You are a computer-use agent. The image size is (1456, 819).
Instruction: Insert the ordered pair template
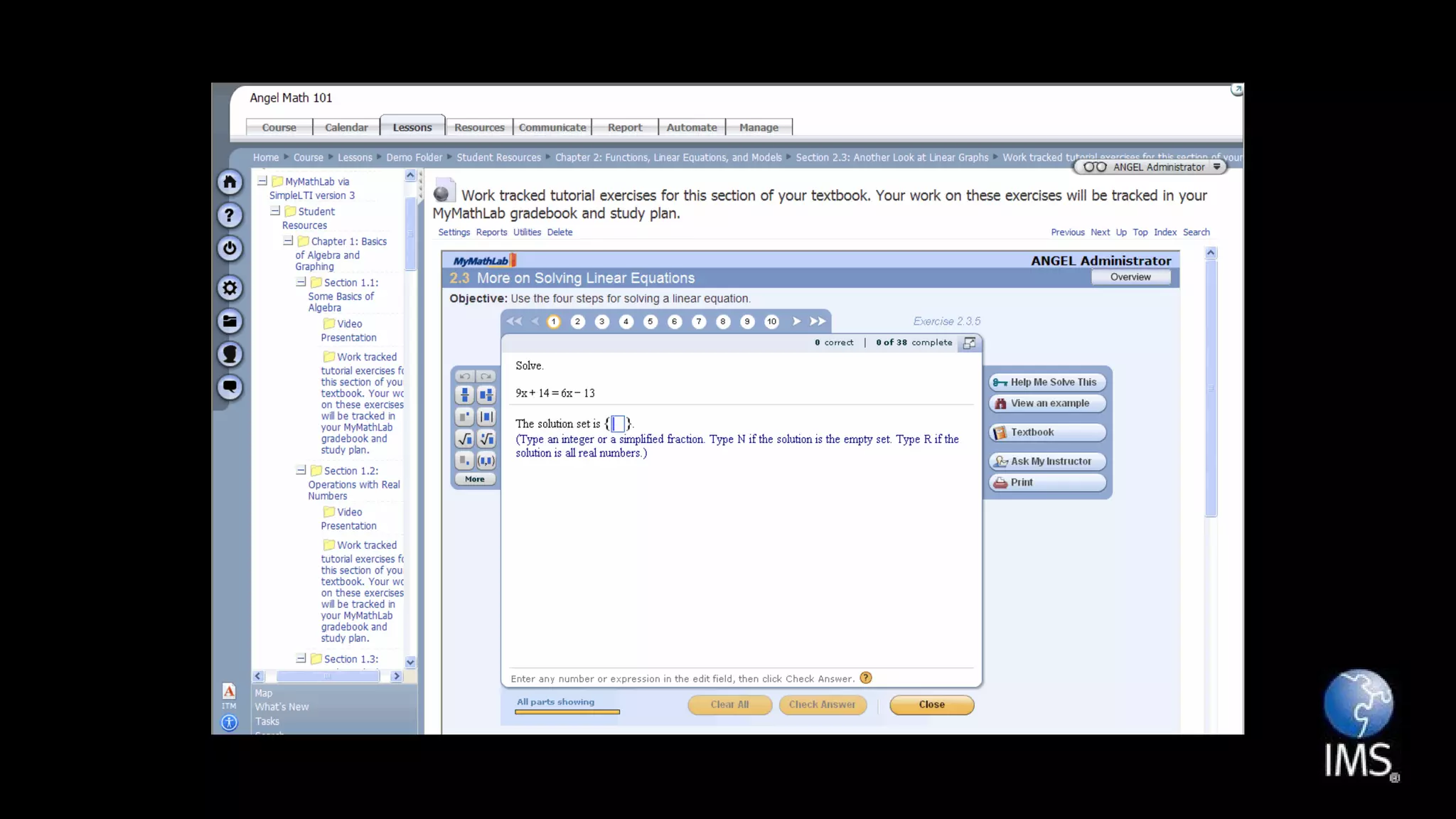pyautogui.click(x=486, y=461)
